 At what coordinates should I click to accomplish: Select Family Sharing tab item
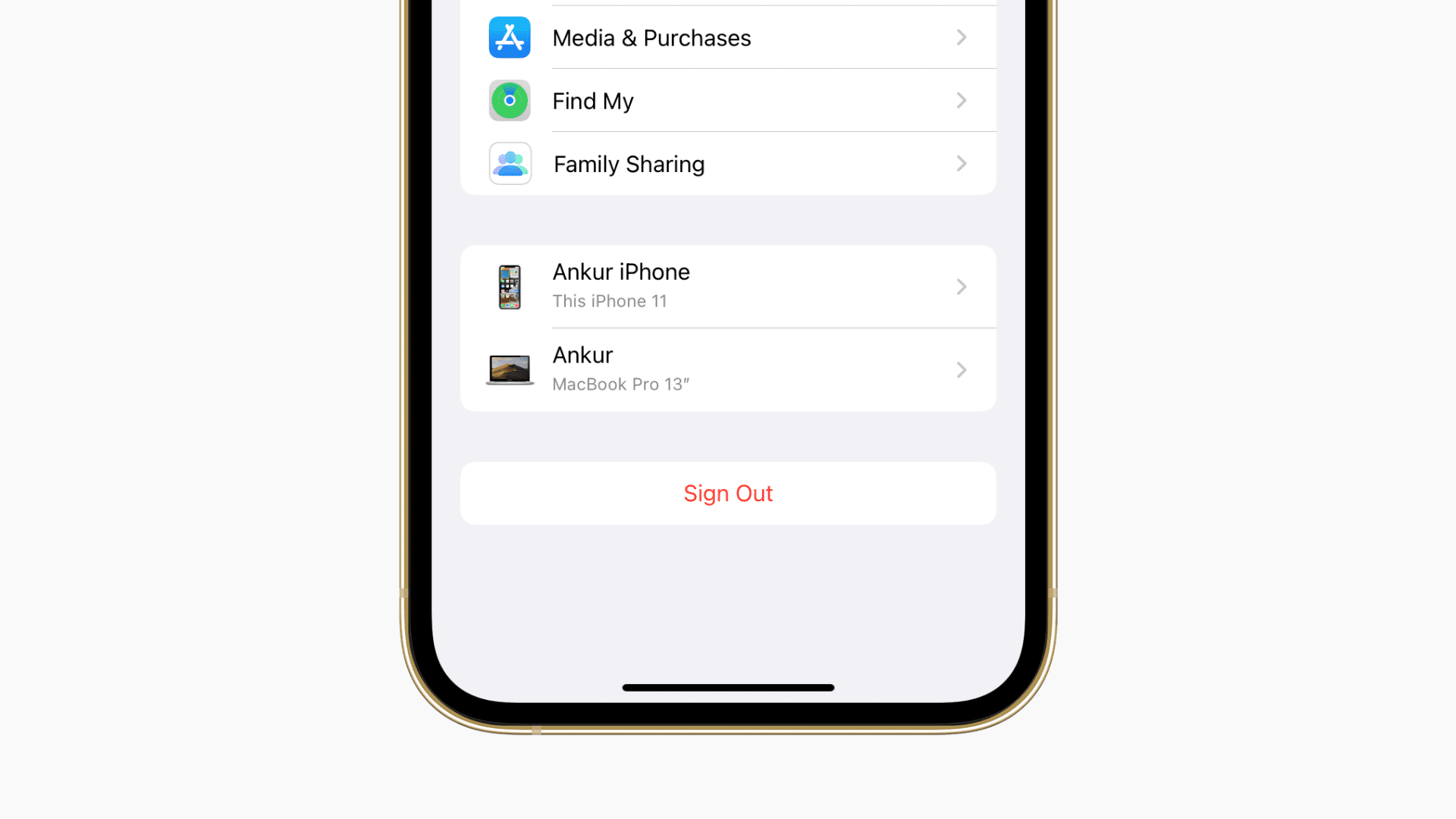pyautogui.click(x=728, y=163)
